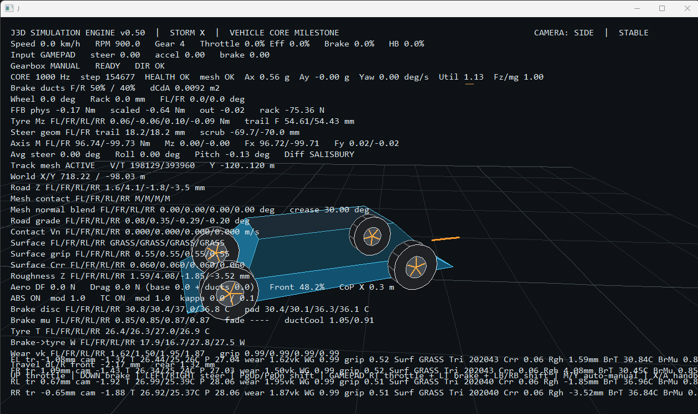Close the simulation window
This screenshot has height=414, width=698.
pyautogui.click(x=687, y=8)
